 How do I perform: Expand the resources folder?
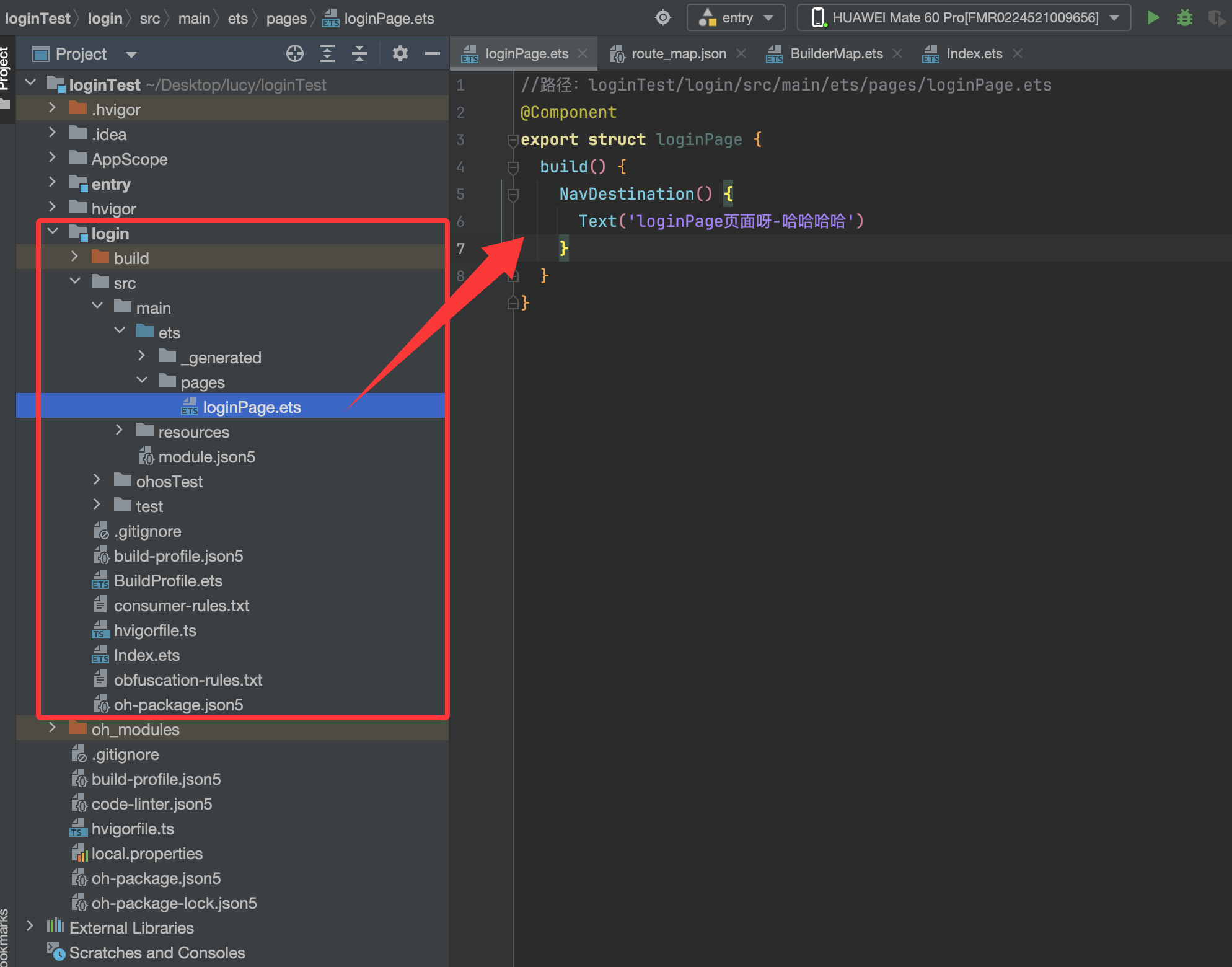click(120, 431)
